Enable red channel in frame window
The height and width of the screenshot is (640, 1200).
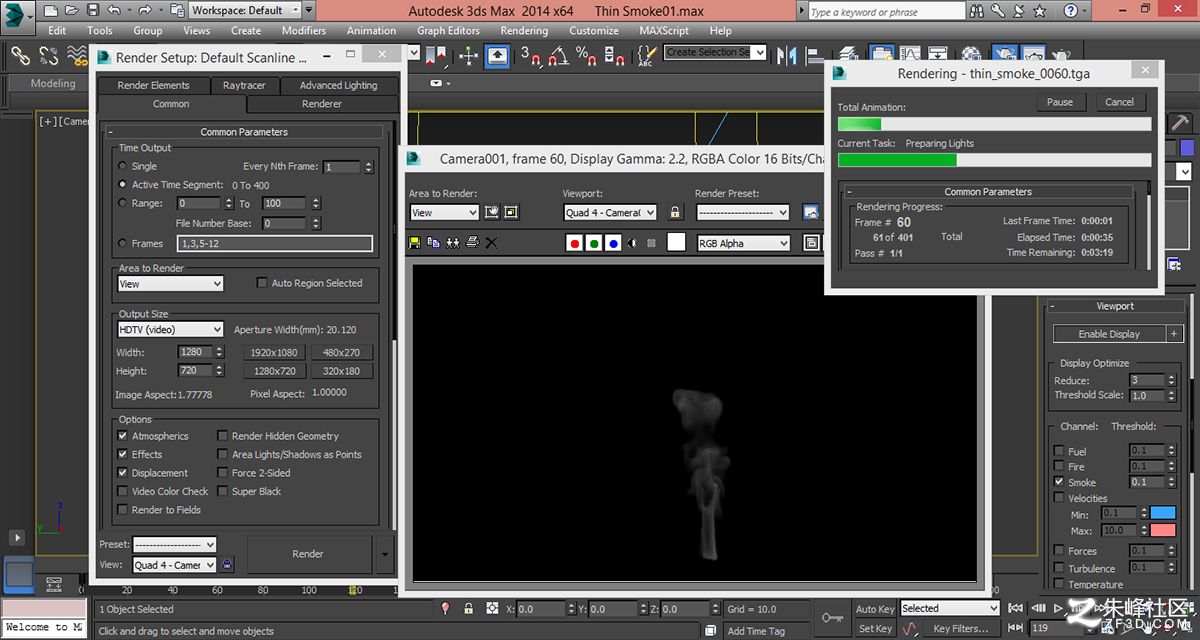tap(575, 243)
